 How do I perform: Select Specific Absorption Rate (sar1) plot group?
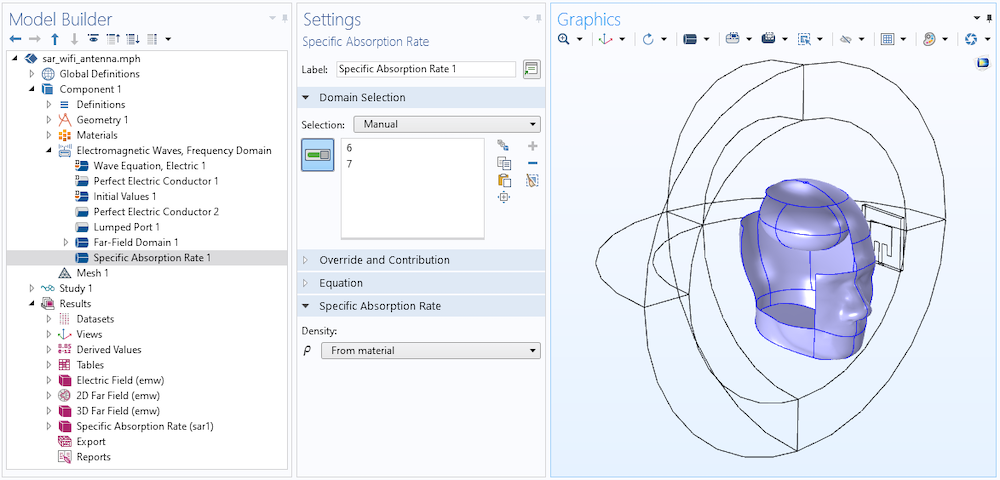(145, 426)
